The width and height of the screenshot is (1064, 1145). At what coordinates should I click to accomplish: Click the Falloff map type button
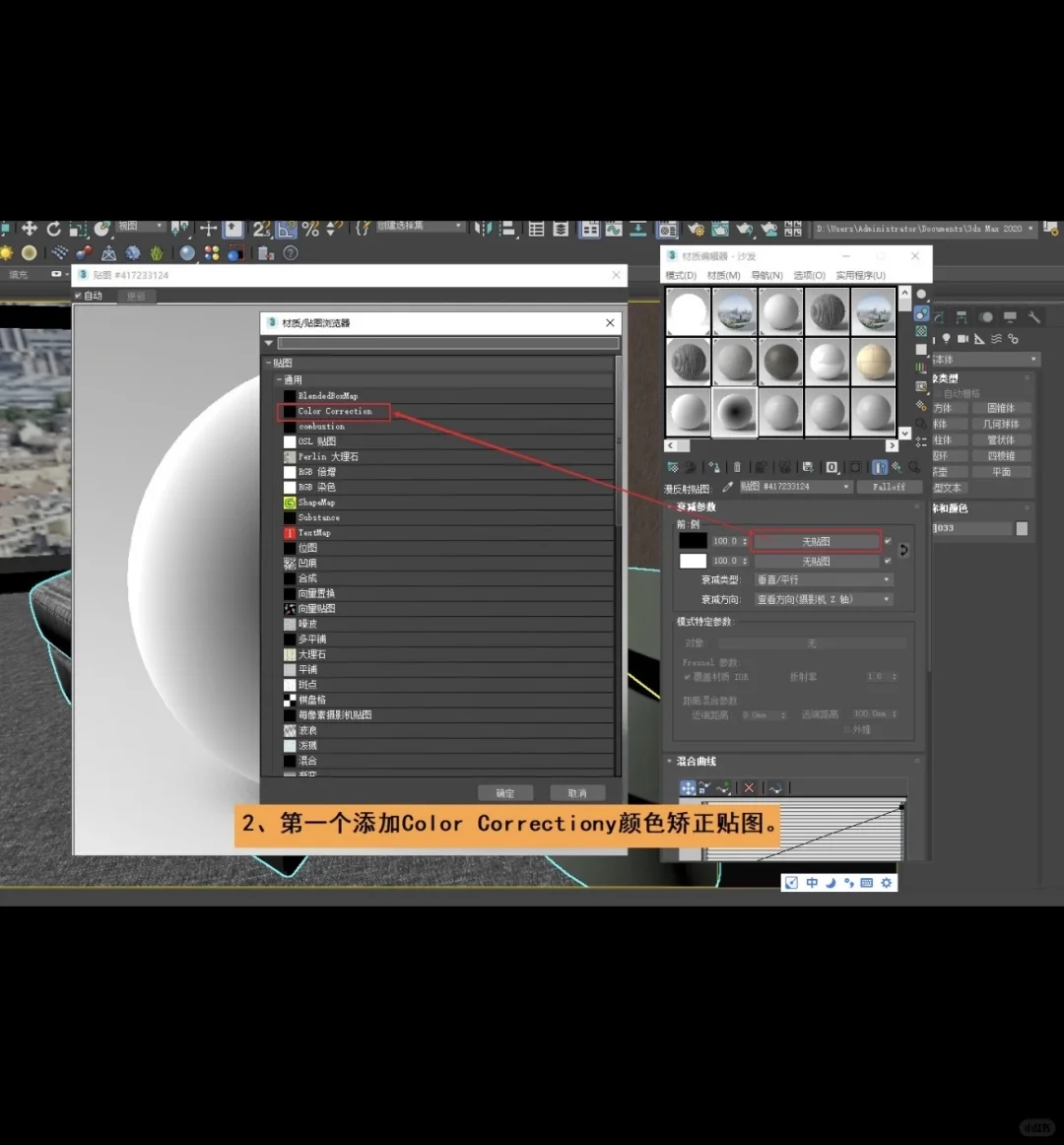(888, 487)
